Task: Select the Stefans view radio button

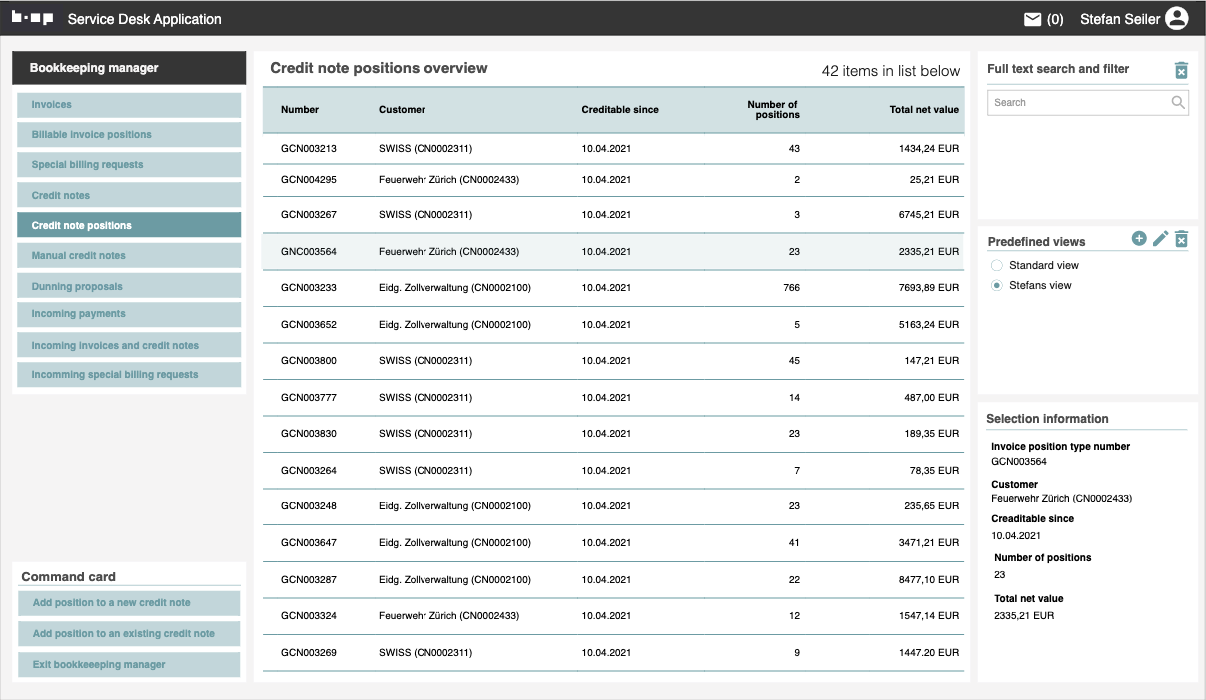Action: [x=996, y=286]
